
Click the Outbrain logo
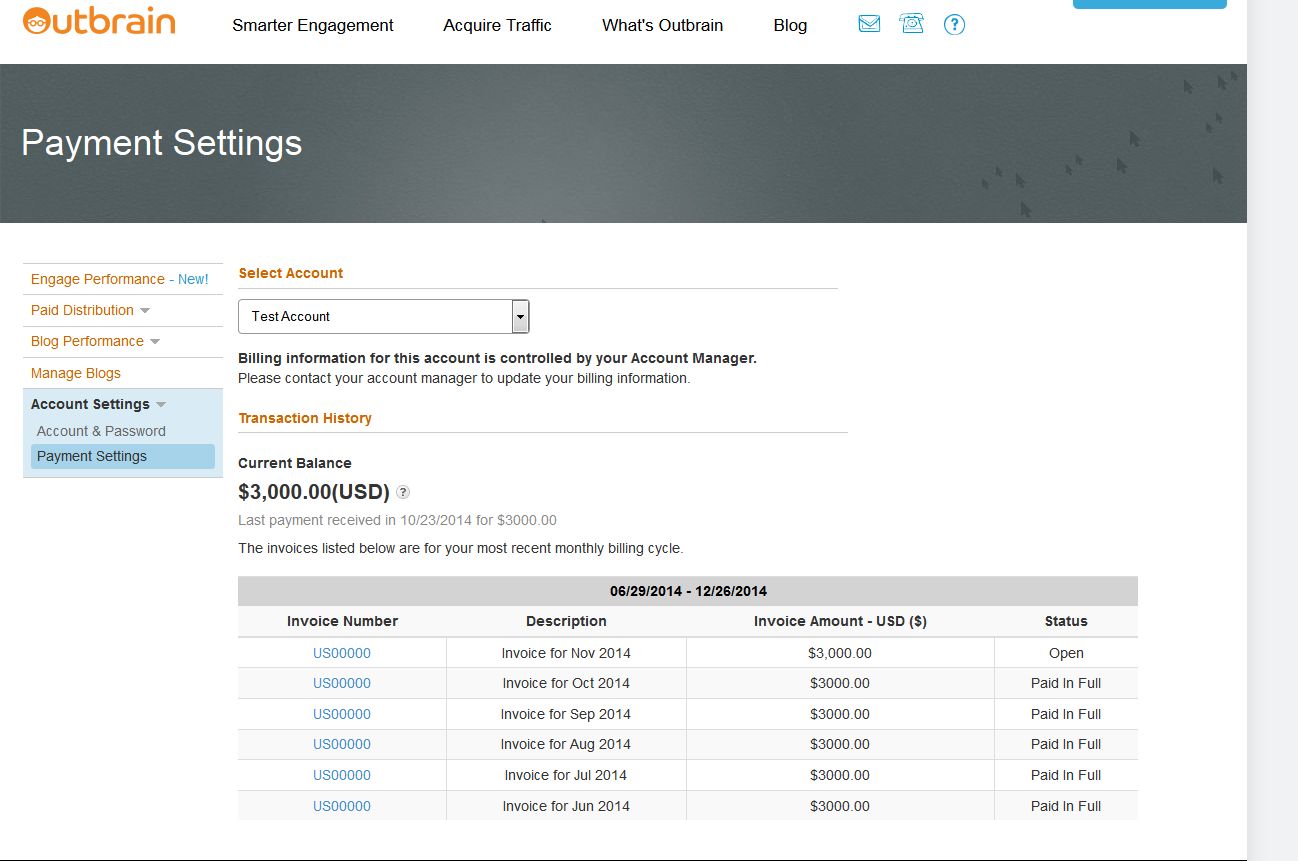tap(99, 21)
